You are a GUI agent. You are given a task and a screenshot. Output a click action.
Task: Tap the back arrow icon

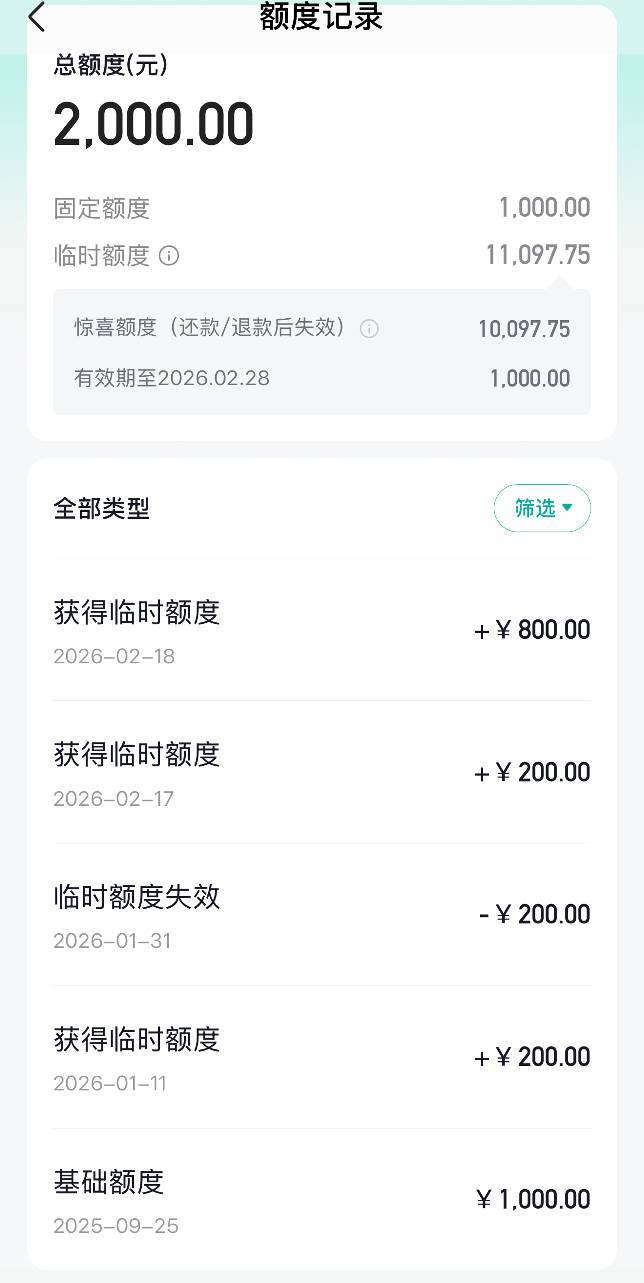coord(37,17)
